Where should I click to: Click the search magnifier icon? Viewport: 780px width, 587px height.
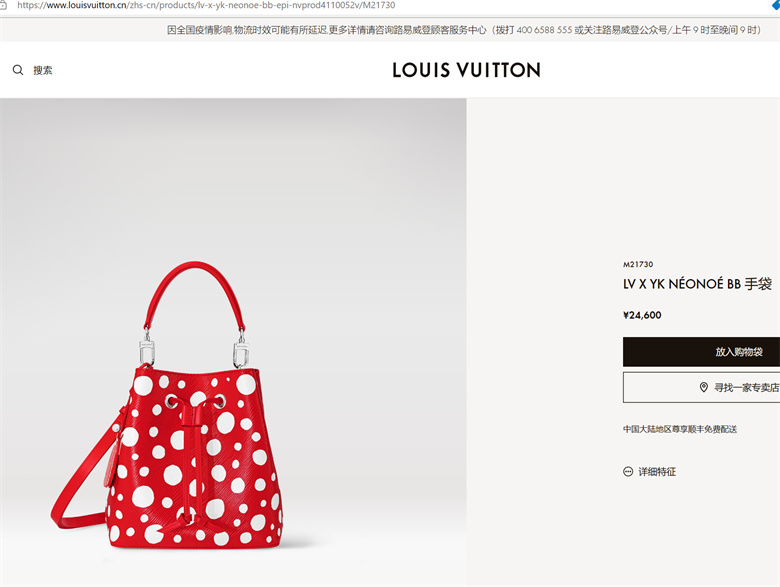pos(18,70)
